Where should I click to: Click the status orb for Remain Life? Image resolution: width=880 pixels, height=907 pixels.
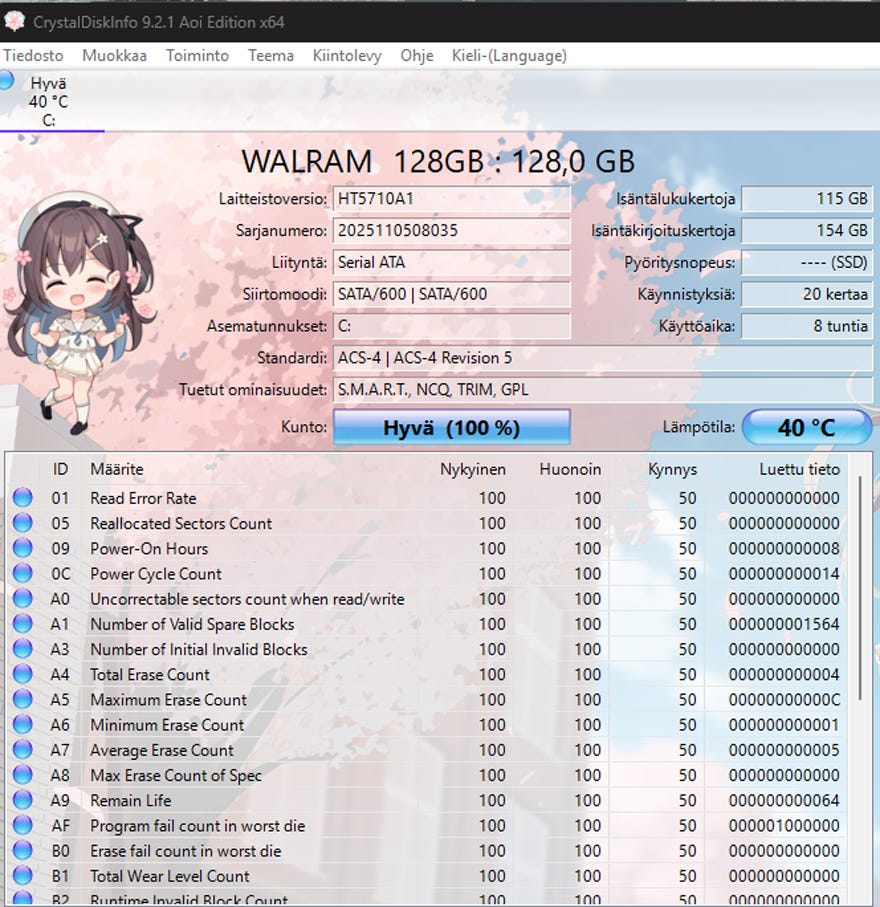(x=23, y=800)
